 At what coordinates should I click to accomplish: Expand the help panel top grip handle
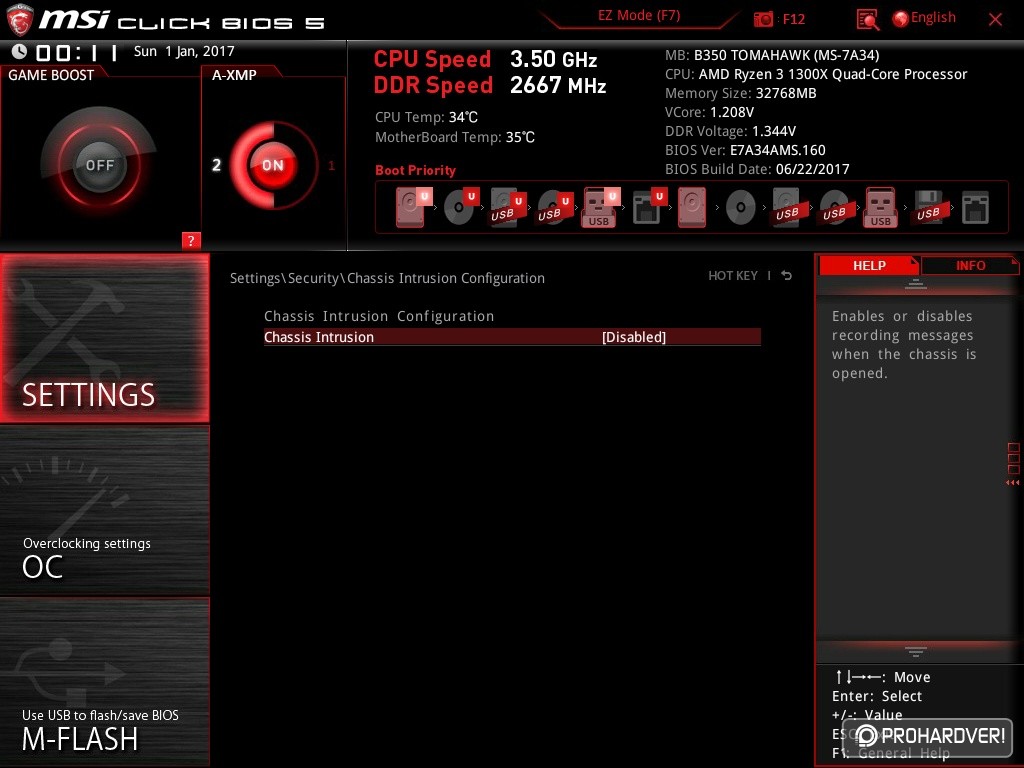(916, 283)
